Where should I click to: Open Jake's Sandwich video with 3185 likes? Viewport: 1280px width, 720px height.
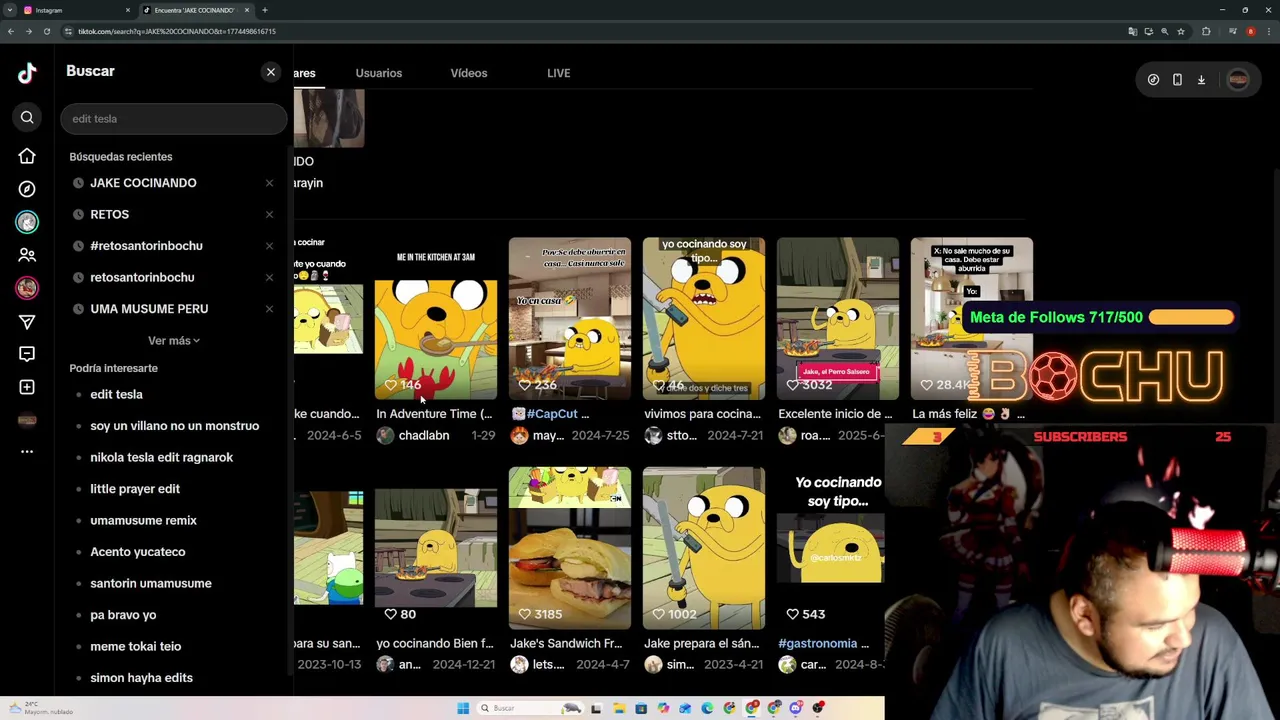(x=570, y=548)
